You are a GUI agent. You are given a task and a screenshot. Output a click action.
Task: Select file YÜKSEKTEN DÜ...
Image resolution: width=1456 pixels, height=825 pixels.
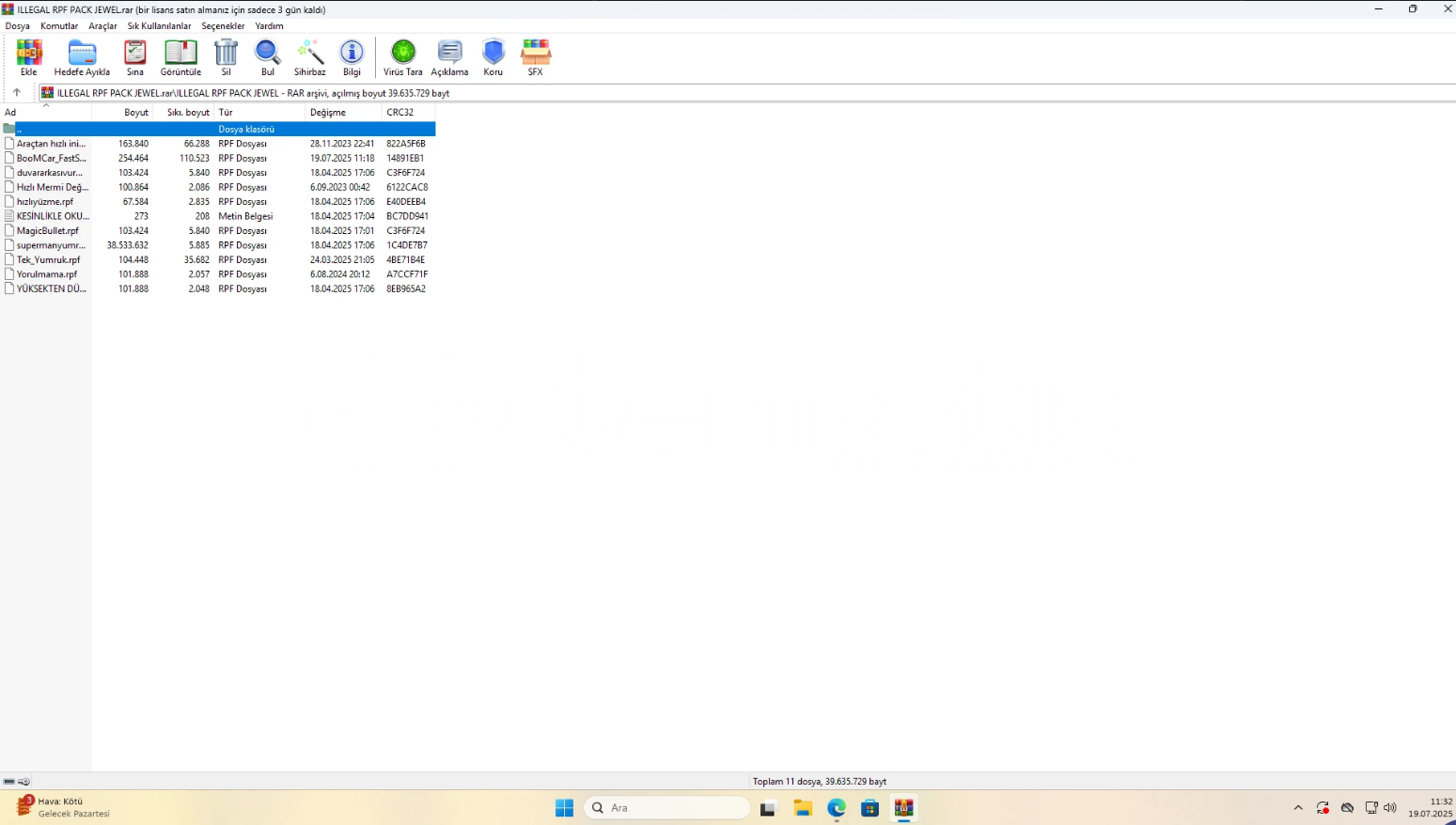point(51,289)
